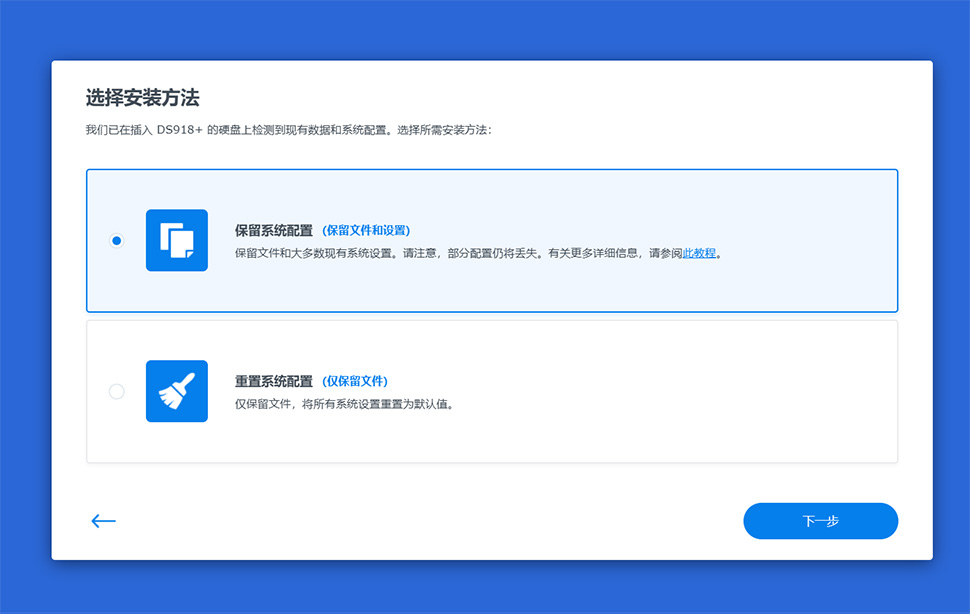970x614 pixels.
Task: Click the blue (仅保留文件) label
Action: [355, 381]
